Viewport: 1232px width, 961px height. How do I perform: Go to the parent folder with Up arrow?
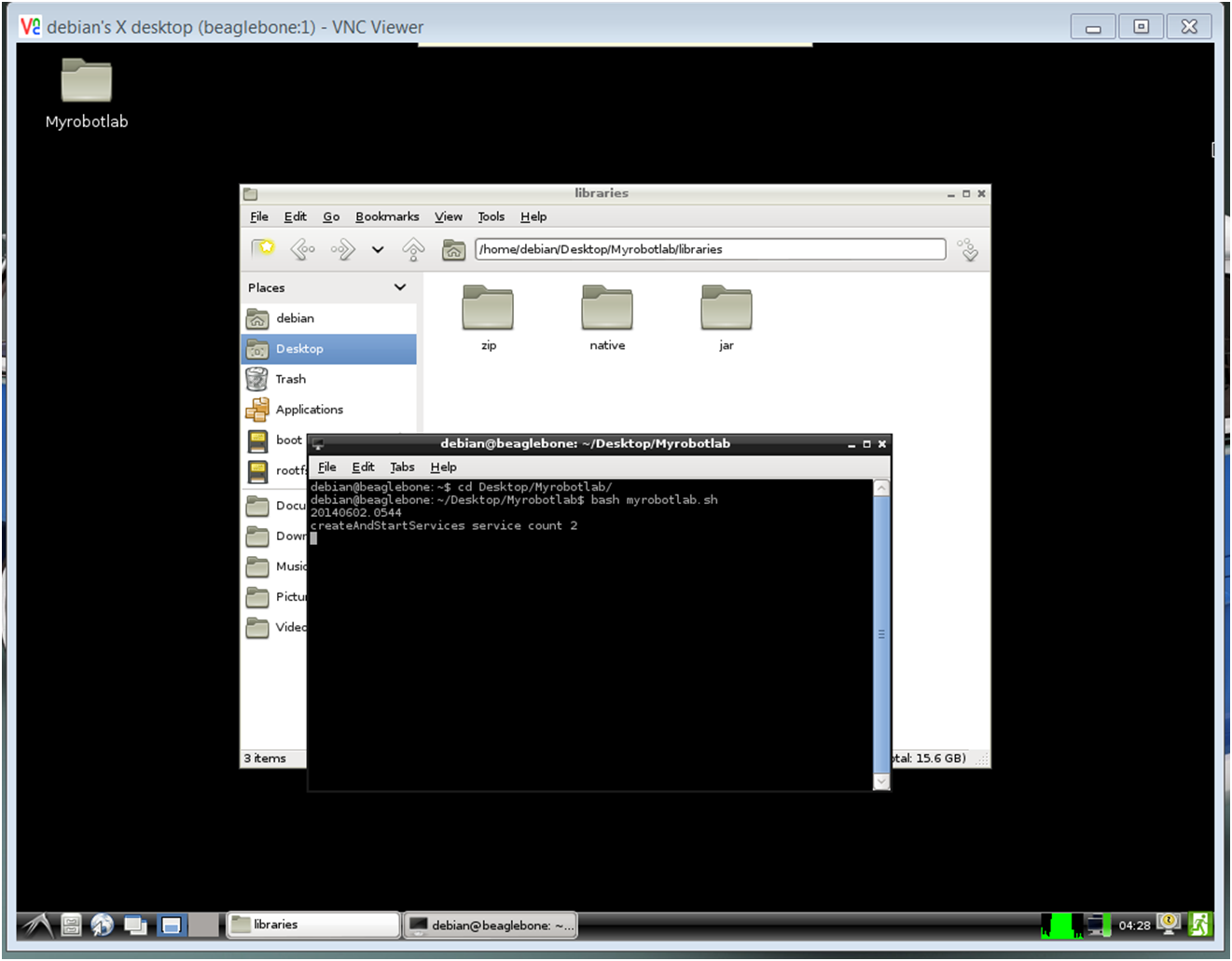413,249
